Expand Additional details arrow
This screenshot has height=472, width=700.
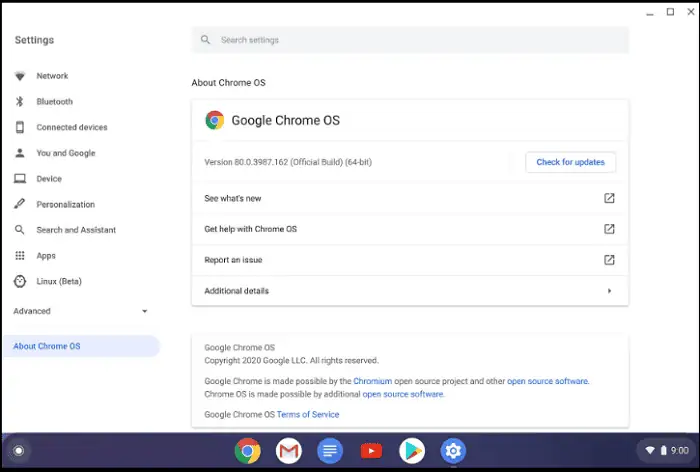[609, 291]
